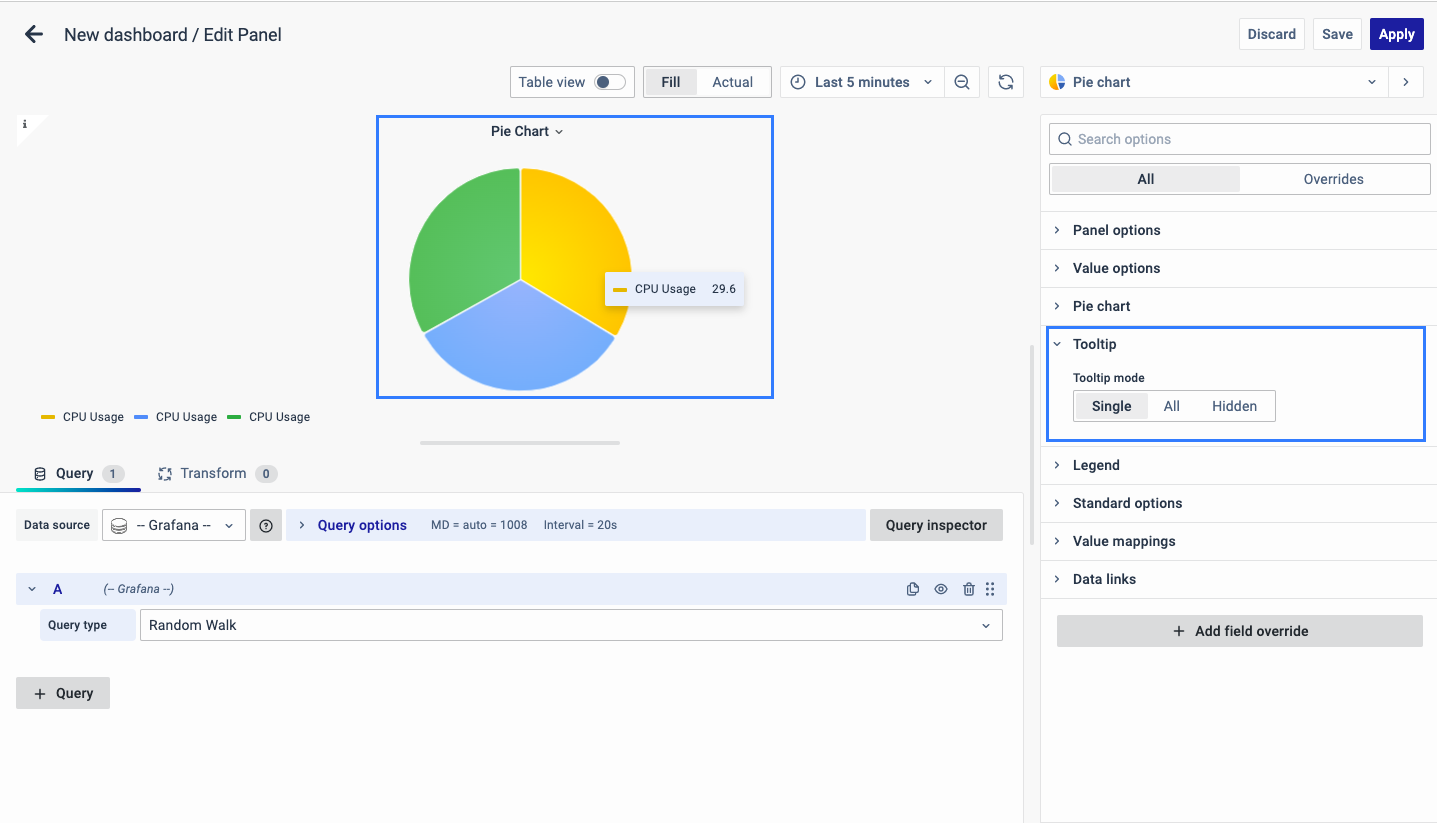Image resolution: width=1437 pixels, height=823 pixels.
Task: Click the Add field override button
Action: point(1239,631)
